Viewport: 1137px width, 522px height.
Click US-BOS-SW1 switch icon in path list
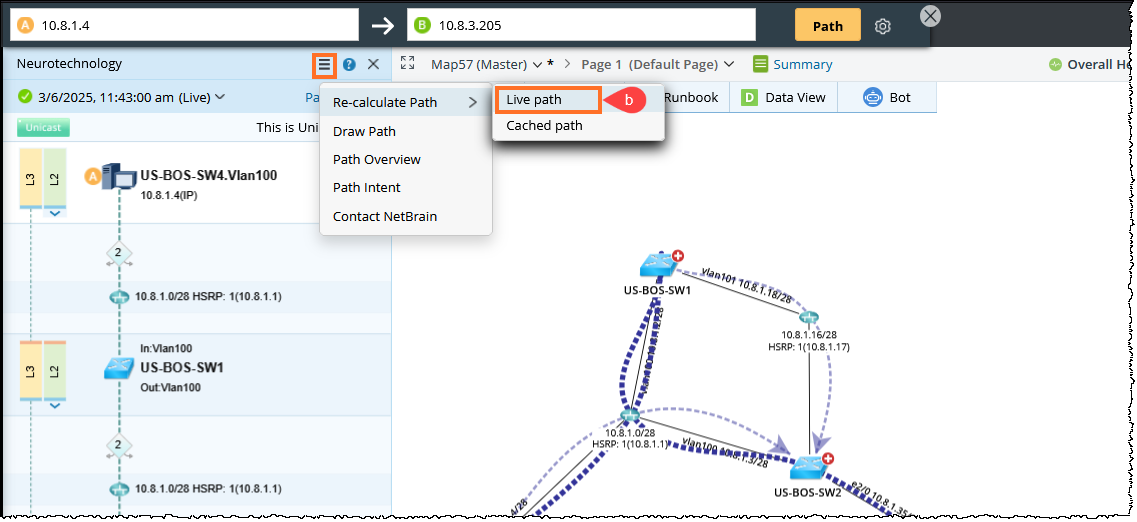point(119,368)
